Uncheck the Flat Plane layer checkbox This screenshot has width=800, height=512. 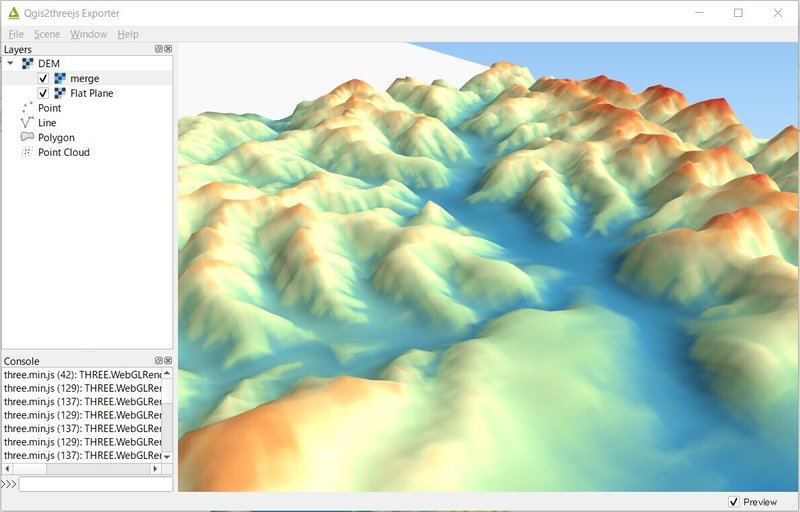coord(43,93)
